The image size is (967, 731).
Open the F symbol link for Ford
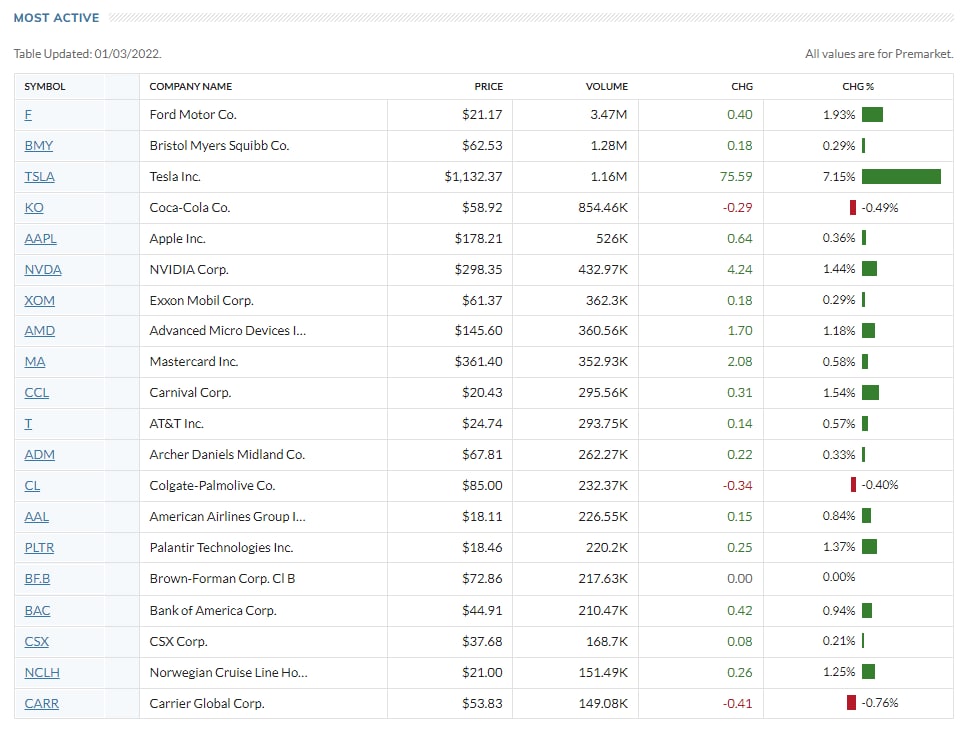(28, 115)
